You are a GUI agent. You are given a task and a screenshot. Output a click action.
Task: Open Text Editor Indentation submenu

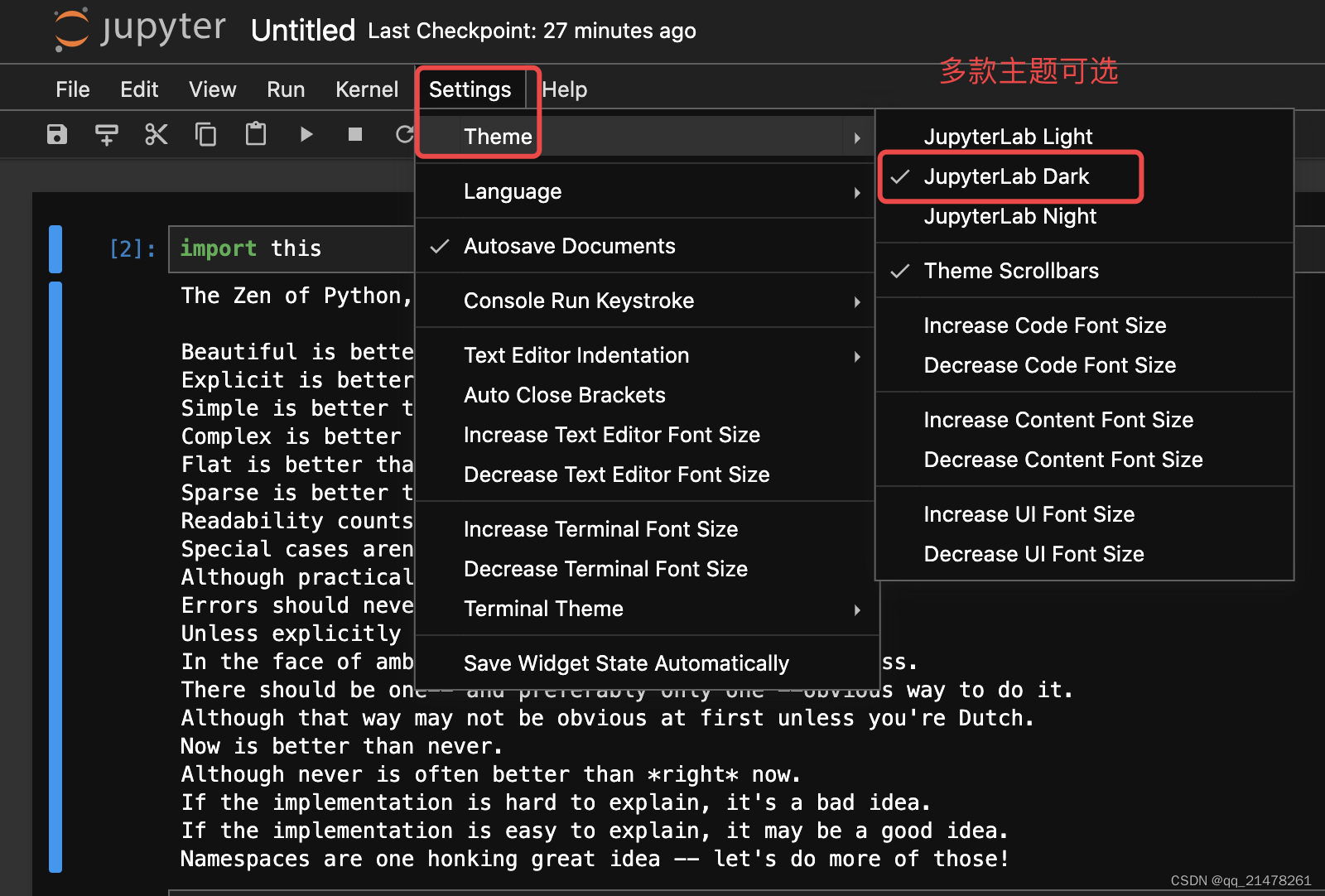click(x=644, y=355)
